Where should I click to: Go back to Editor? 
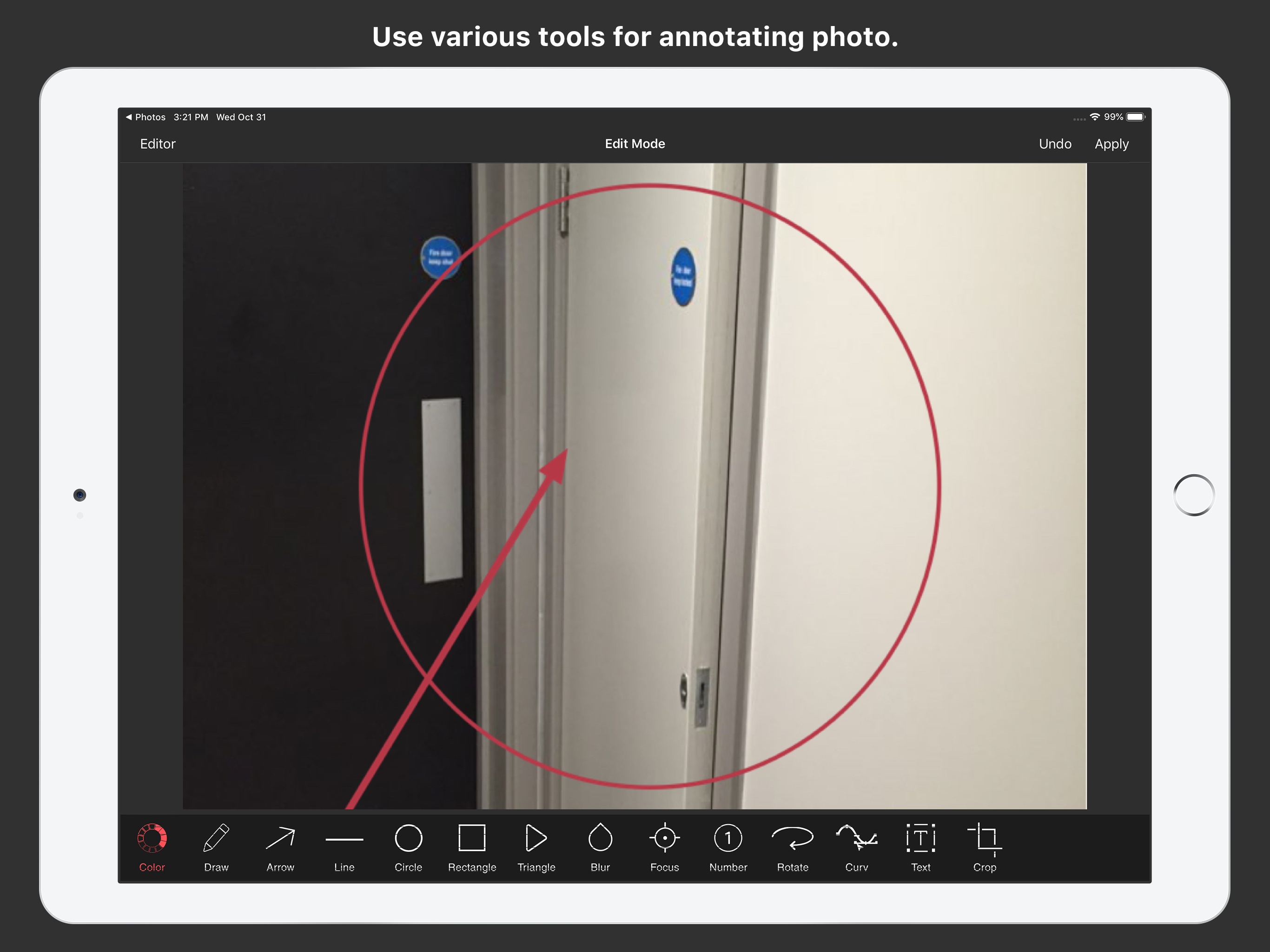tap(158, 144)
